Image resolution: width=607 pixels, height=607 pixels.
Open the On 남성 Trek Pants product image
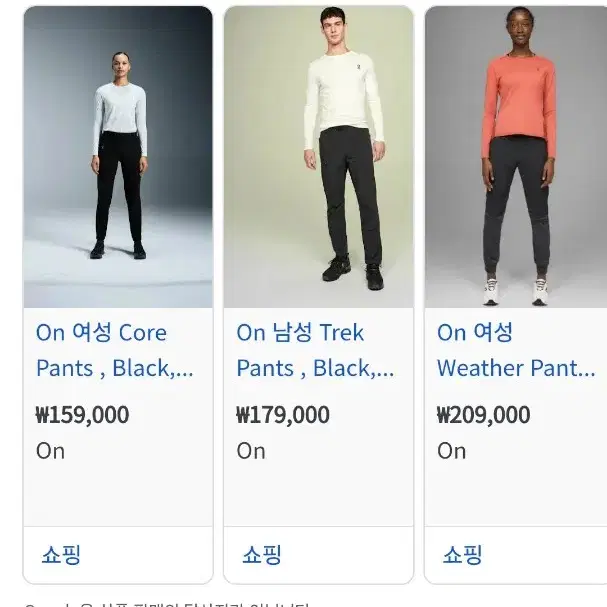319,157
